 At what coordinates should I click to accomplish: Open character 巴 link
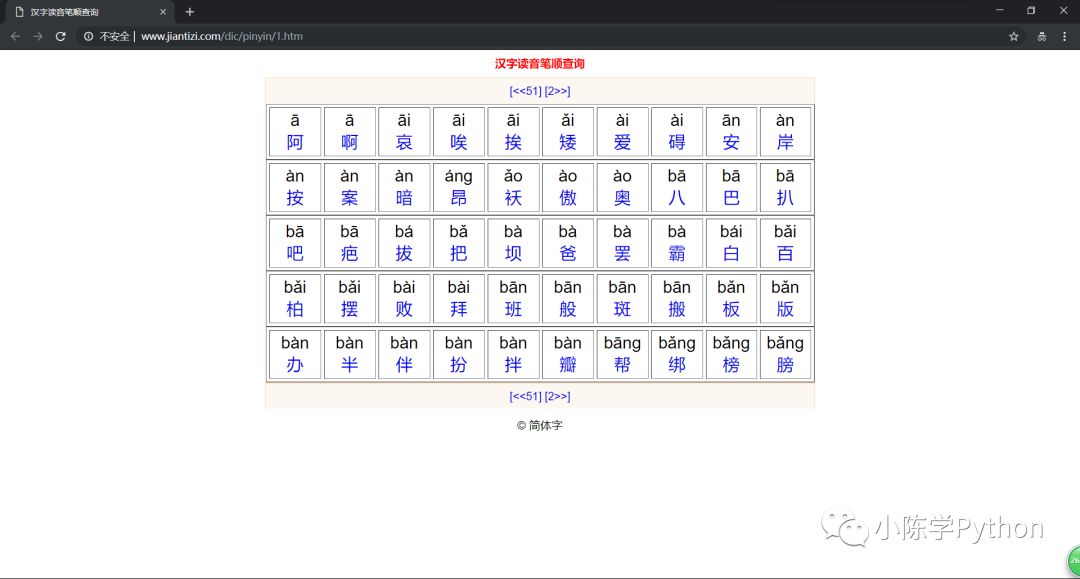[731, 198]
